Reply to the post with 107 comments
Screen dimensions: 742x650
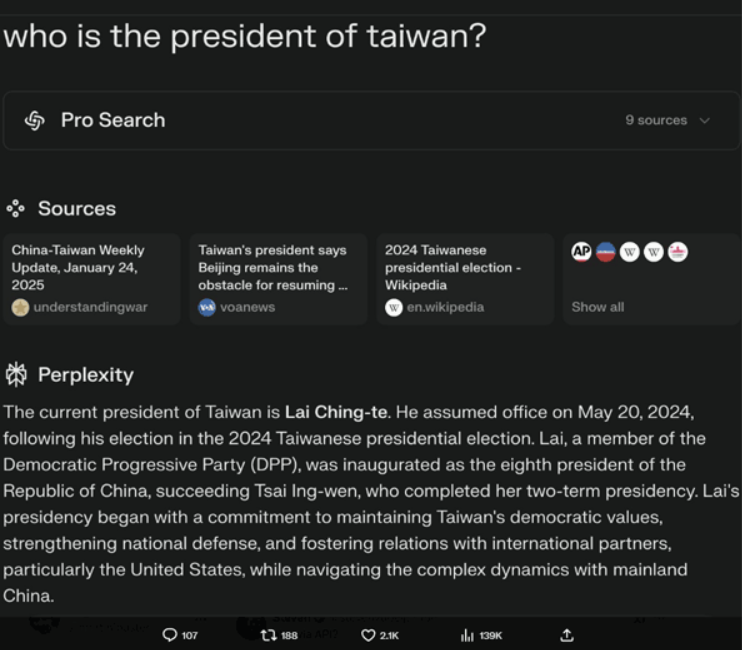tap(169, 635)
